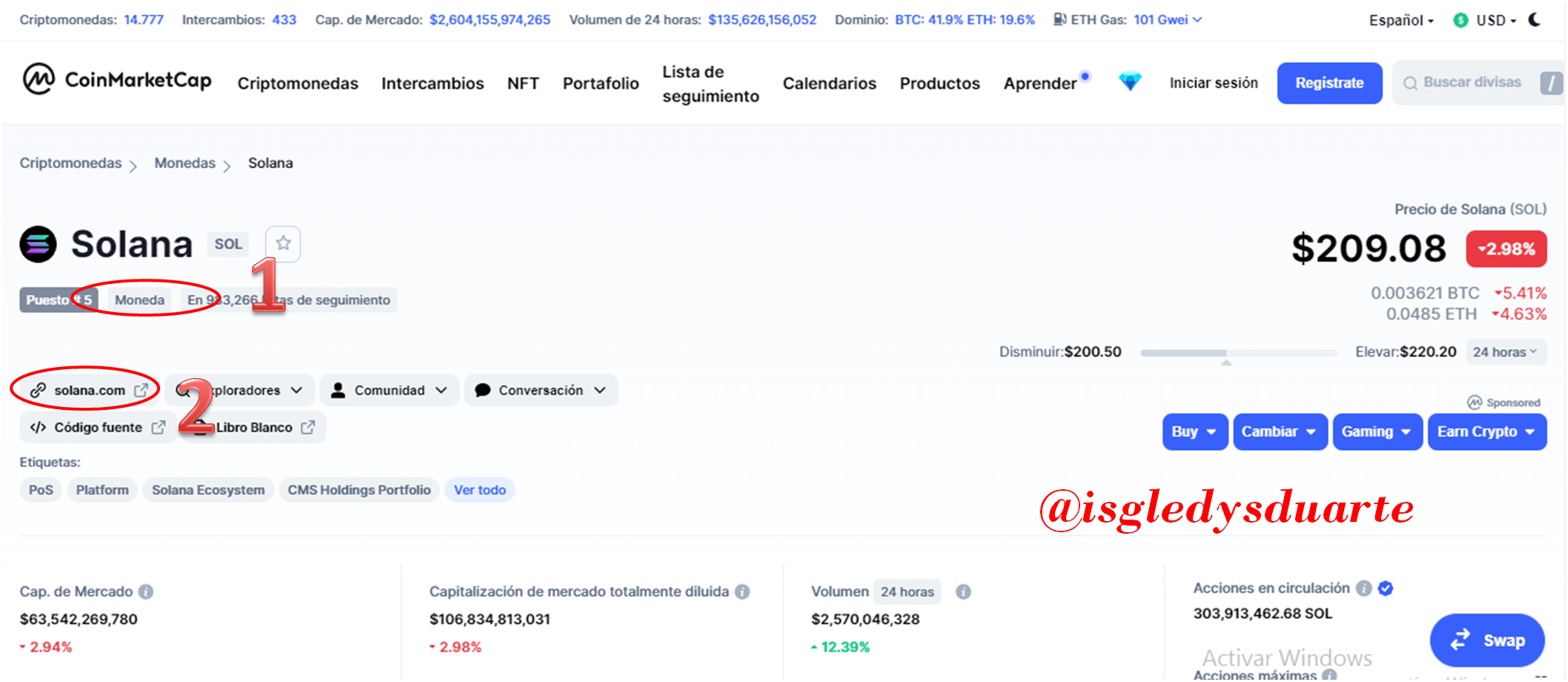The height and width of the screenshot is (682, 1568).
Task: Click Iniciar sesión
Action: point(1214,83)
